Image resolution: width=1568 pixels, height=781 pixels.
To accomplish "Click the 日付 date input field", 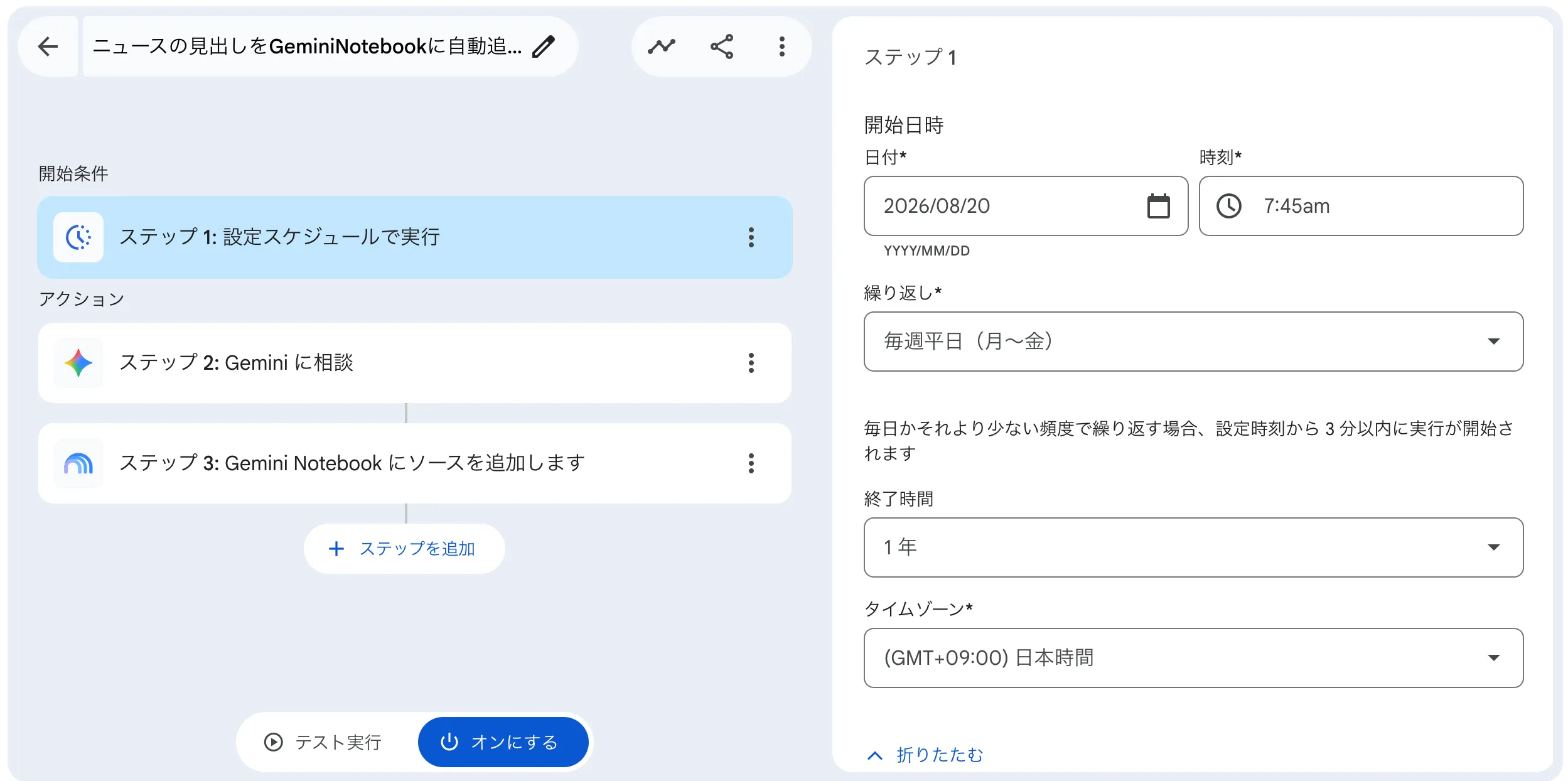I will [x=1026, y=206].
